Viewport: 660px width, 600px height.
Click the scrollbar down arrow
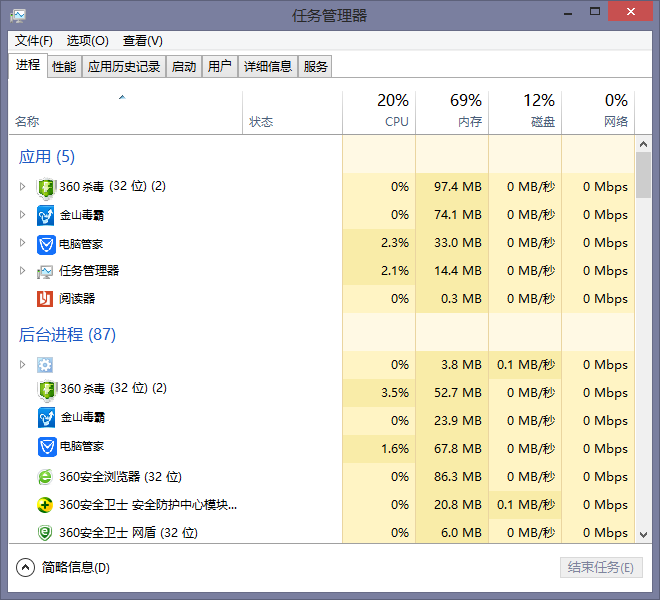point(643,535)
